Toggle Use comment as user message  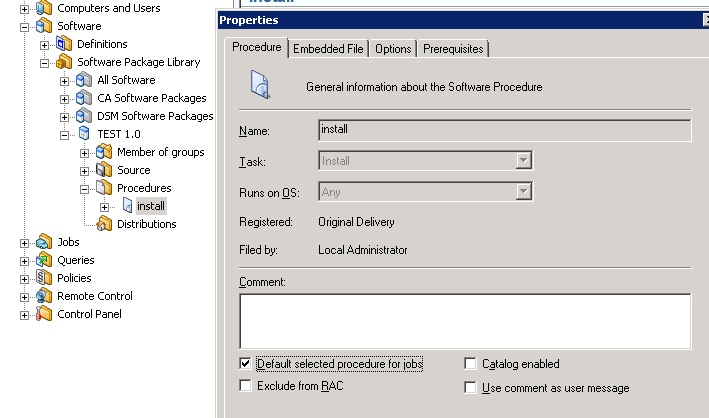pyautogui.click(x=471, y=388)
